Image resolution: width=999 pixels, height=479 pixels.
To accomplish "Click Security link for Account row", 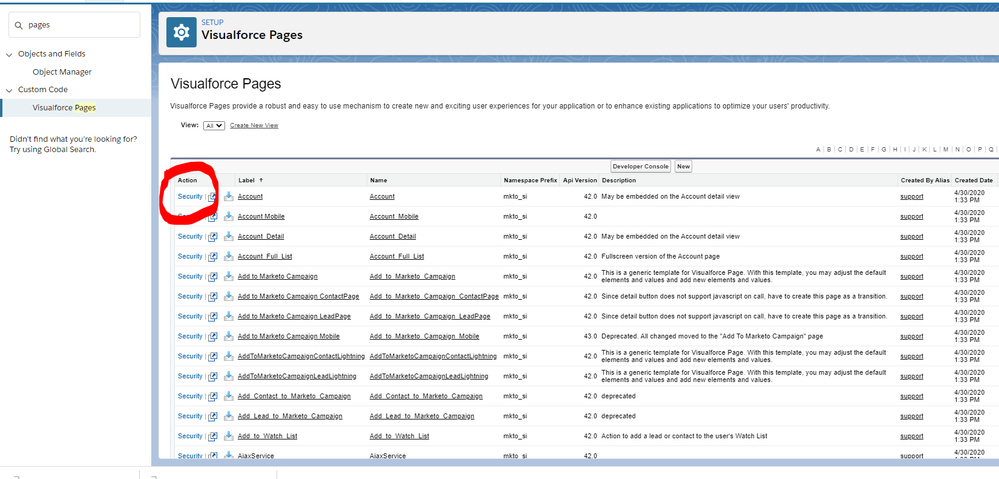I will (x=190, y=197).
